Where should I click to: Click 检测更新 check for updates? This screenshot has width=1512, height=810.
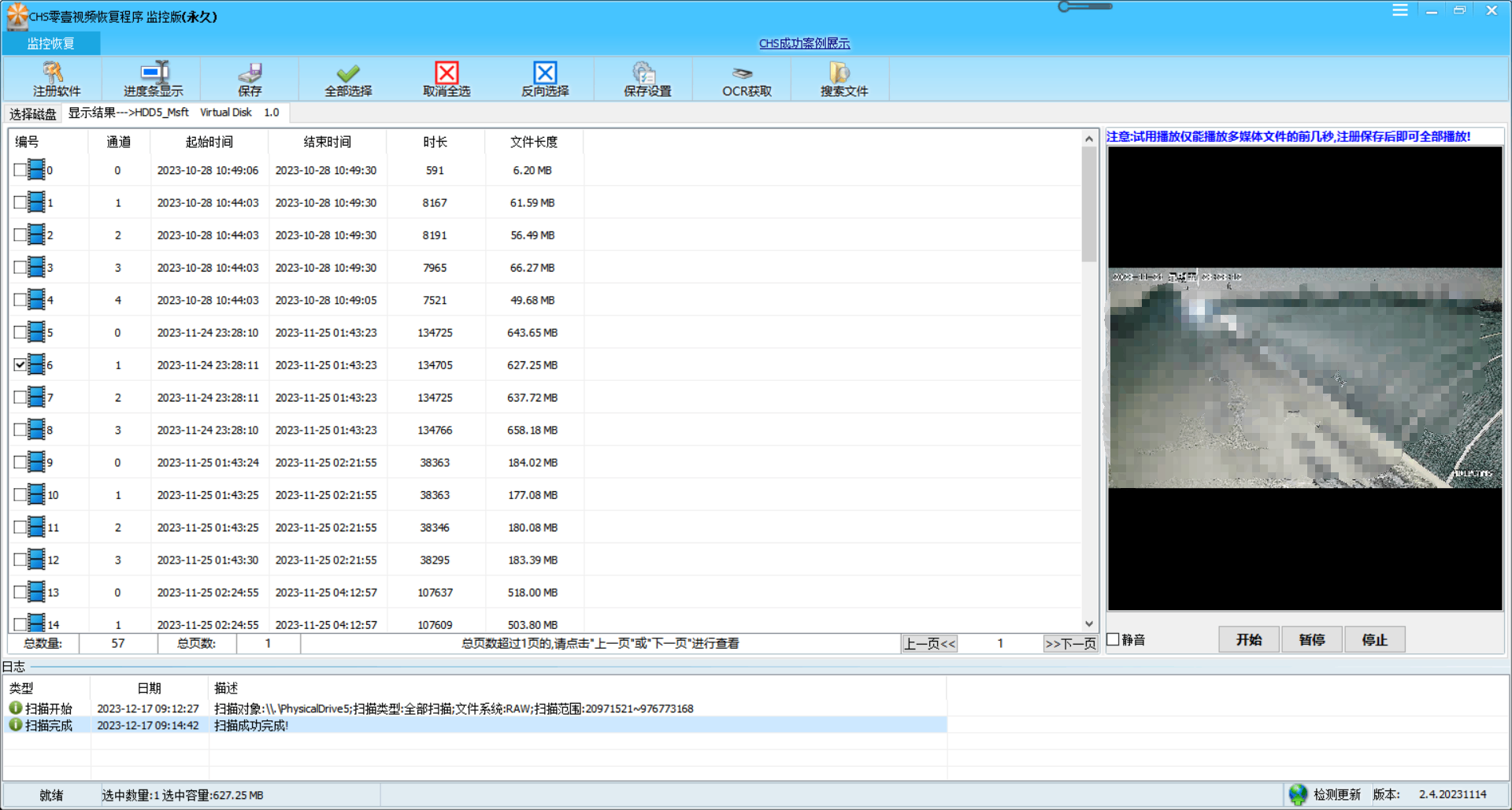pyautogui.click(x=1336, y=794)
